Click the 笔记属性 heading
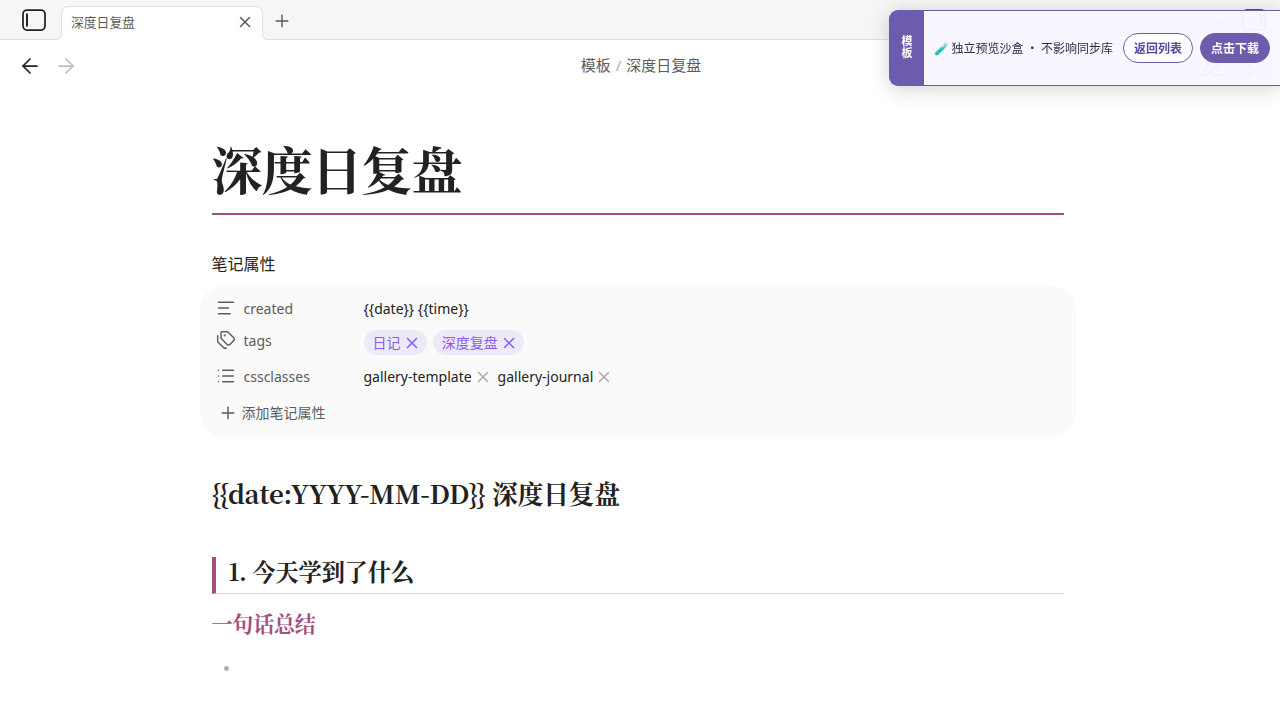This screenshot has width=1280, height=720. point(243,264)
